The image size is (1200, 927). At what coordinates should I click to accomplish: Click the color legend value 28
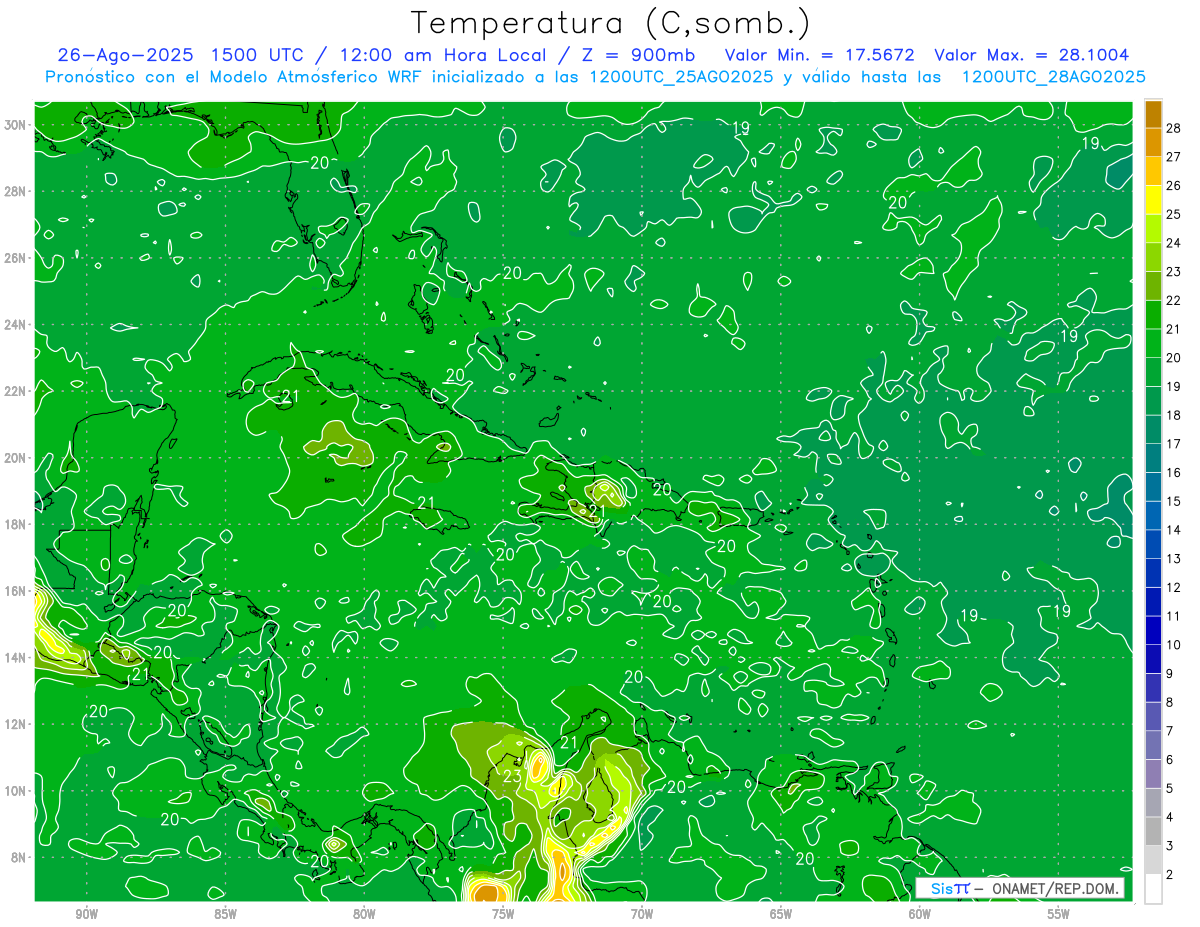coord(1174,128)
